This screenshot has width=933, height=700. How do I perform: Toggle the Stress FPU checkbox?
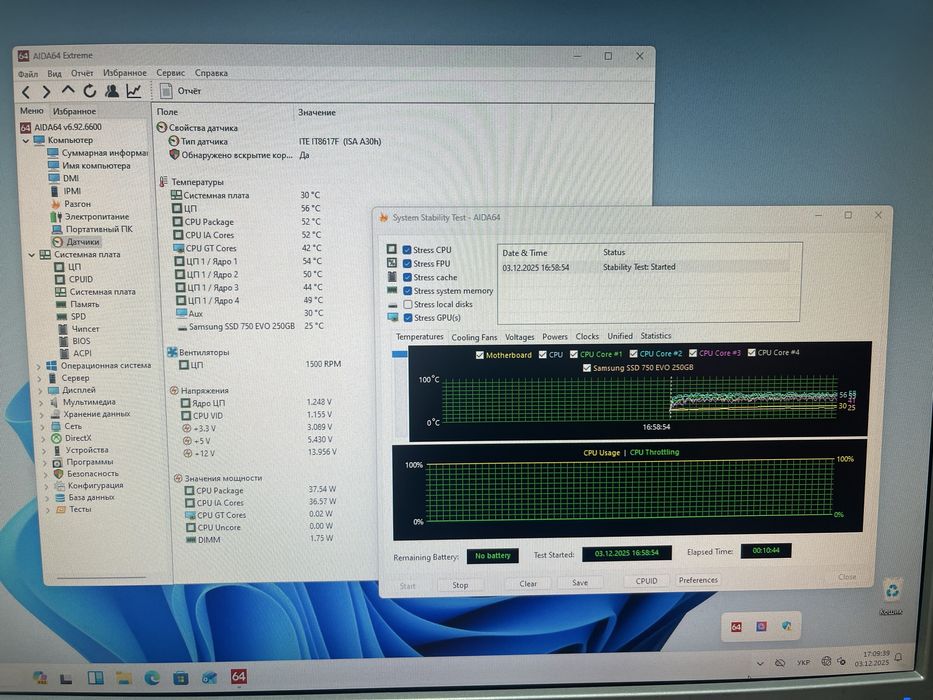point(407,264)
